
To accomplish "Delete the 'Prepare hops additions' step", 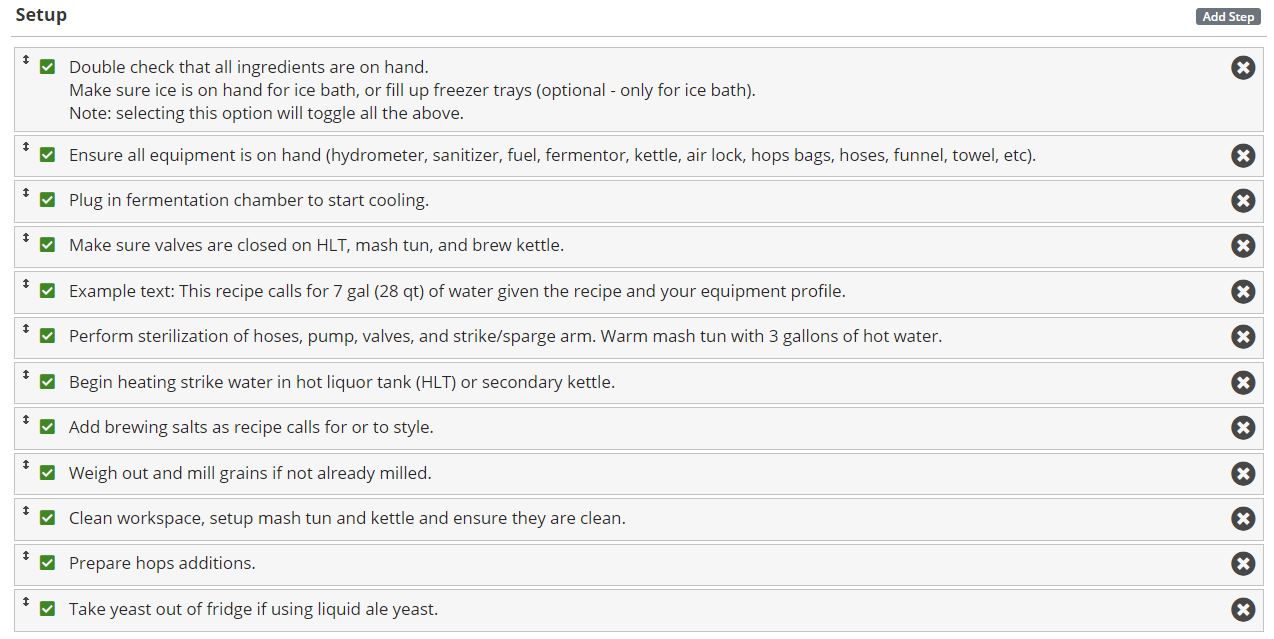I will tap(1242, 564).
